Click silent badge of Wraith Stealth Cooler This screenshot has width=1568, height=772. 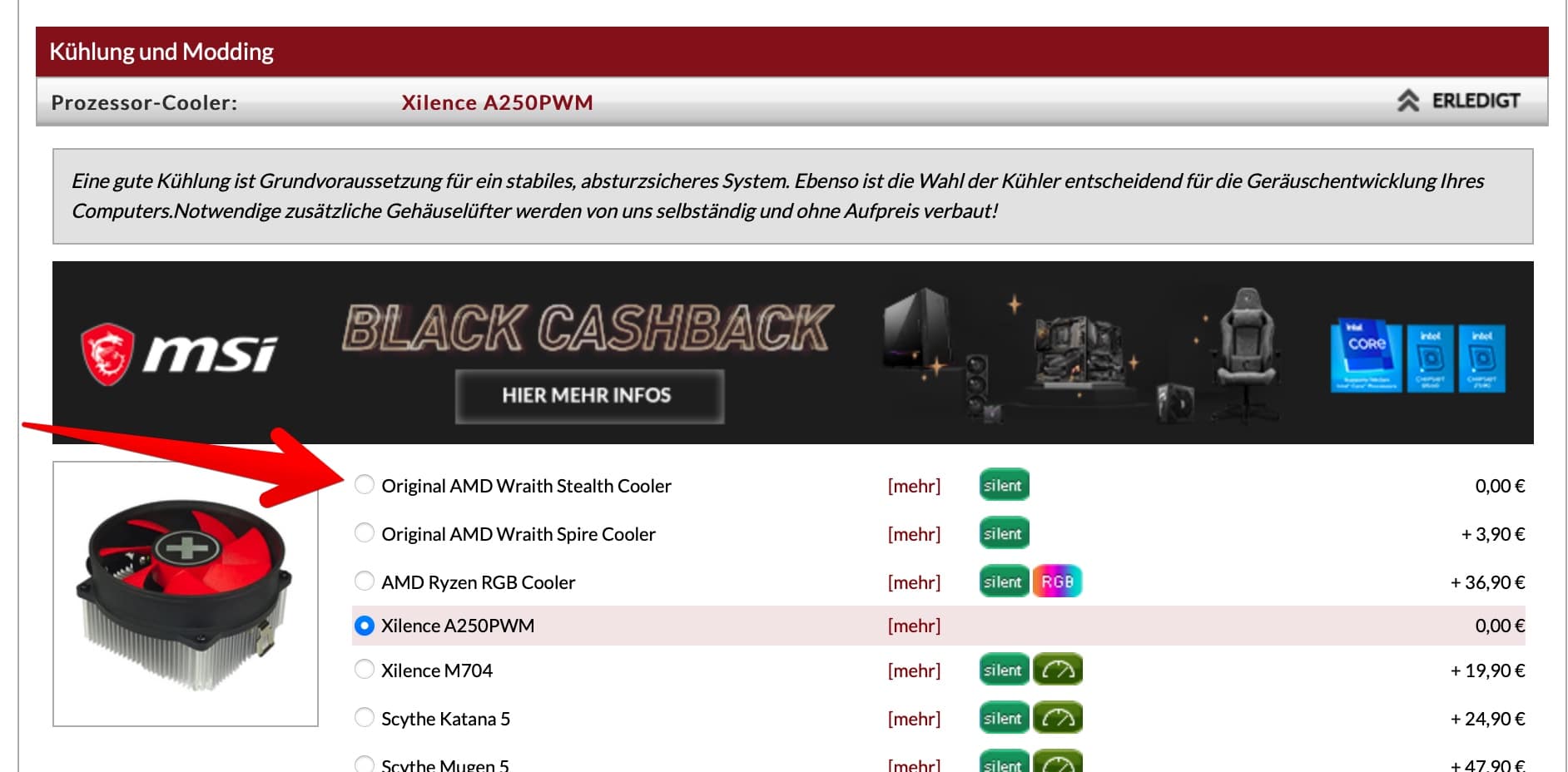point(1004,485)
